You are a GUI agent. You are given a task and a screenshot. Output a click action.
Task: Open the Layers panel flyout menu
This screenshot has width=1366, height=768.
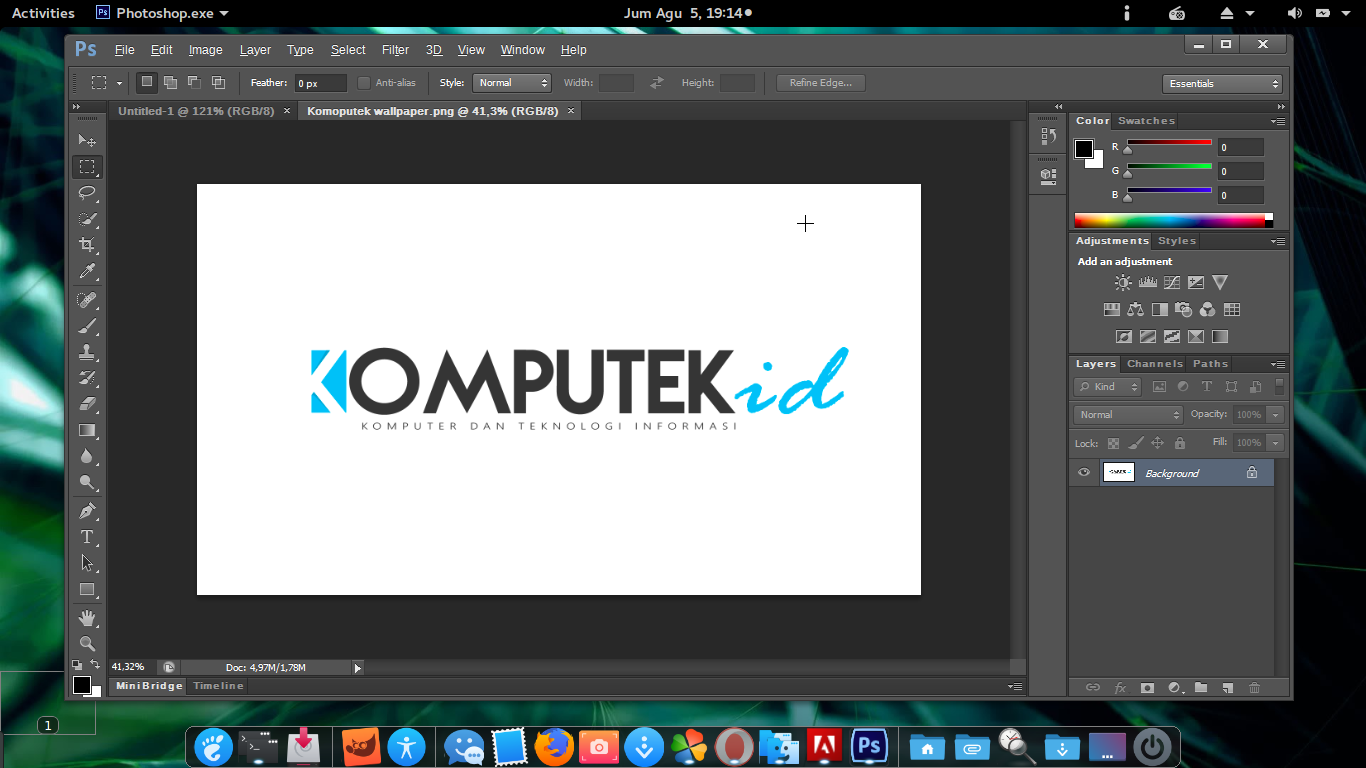coord(1278,364)
